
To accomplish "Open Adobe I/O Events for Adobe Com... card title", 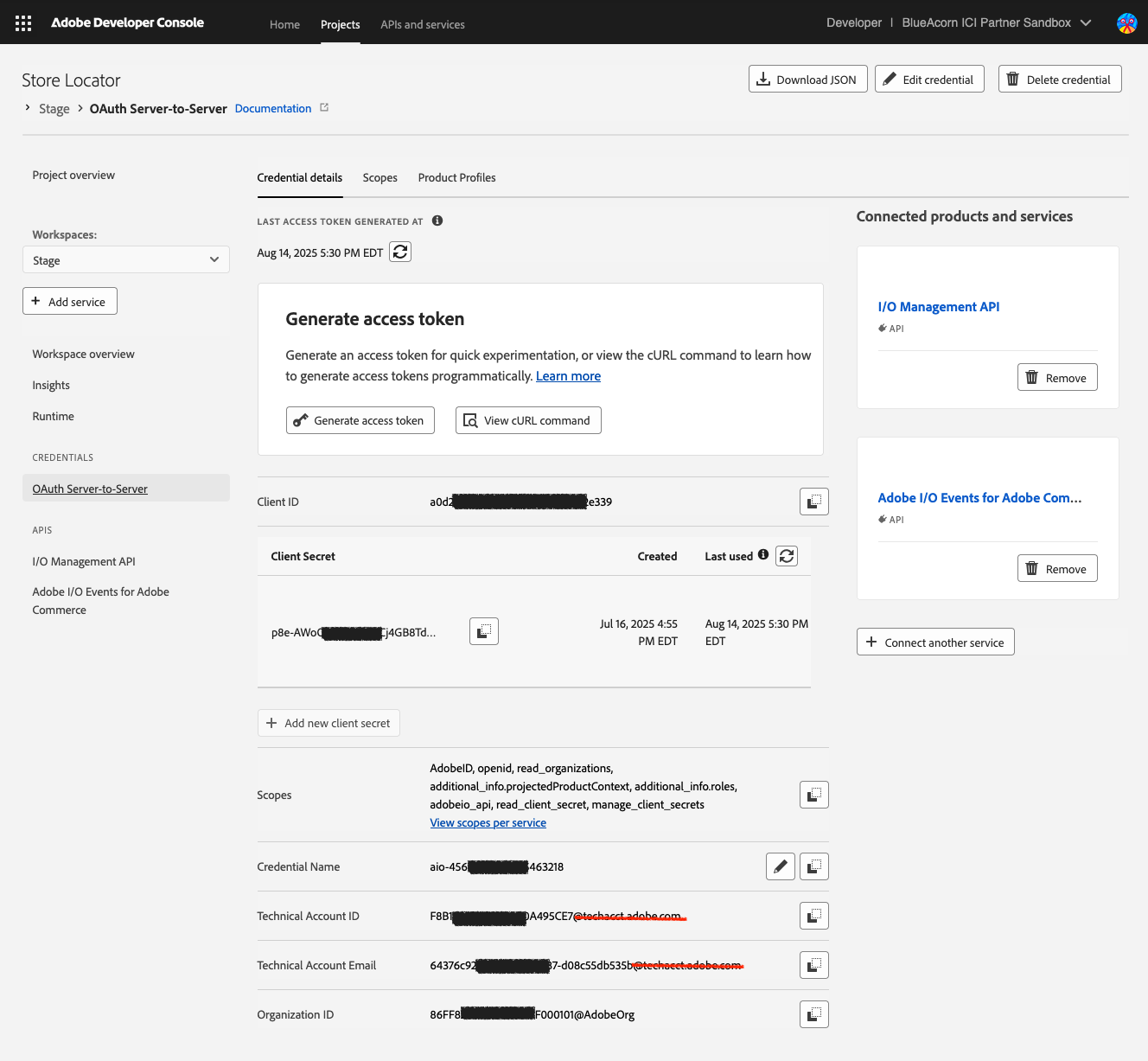I will [979, 498].
